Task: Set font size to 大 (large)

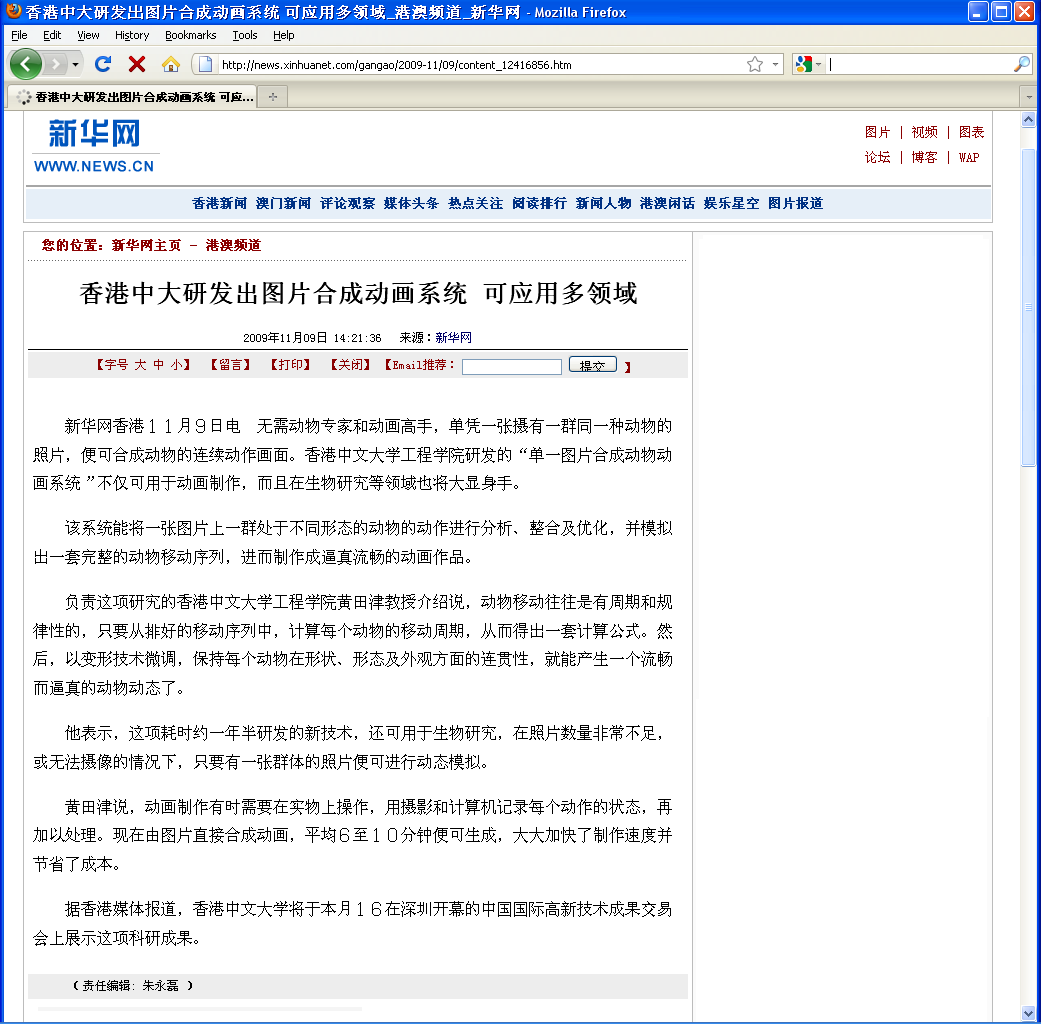Action: point(140,365)
